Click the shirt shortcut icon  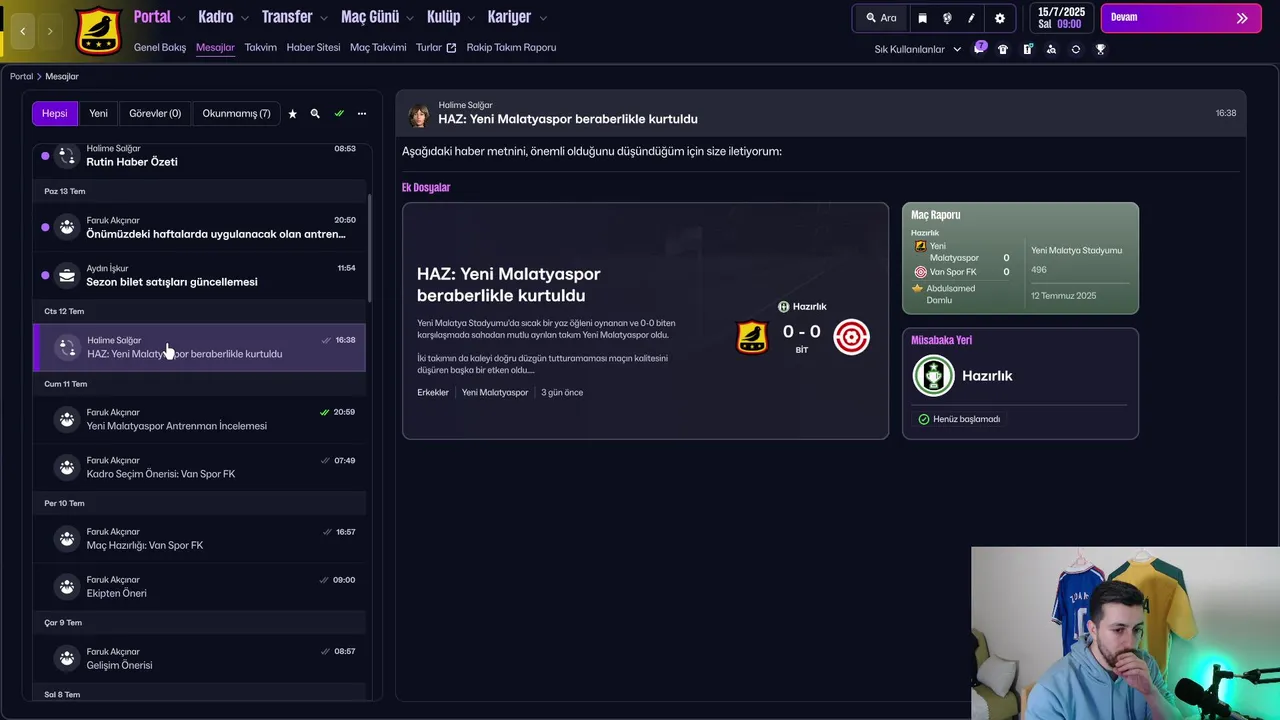1003,49
